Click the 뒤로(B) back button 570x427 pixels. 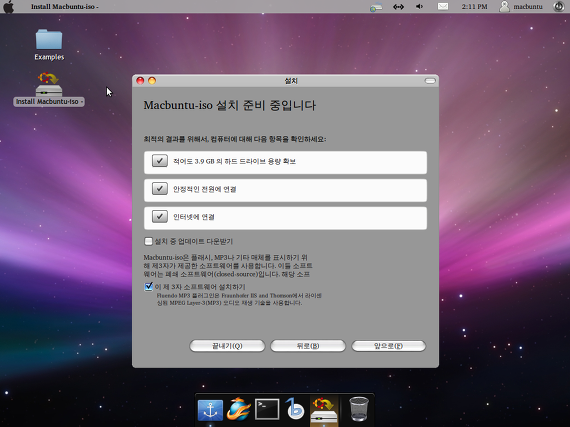tap(308, 346)
